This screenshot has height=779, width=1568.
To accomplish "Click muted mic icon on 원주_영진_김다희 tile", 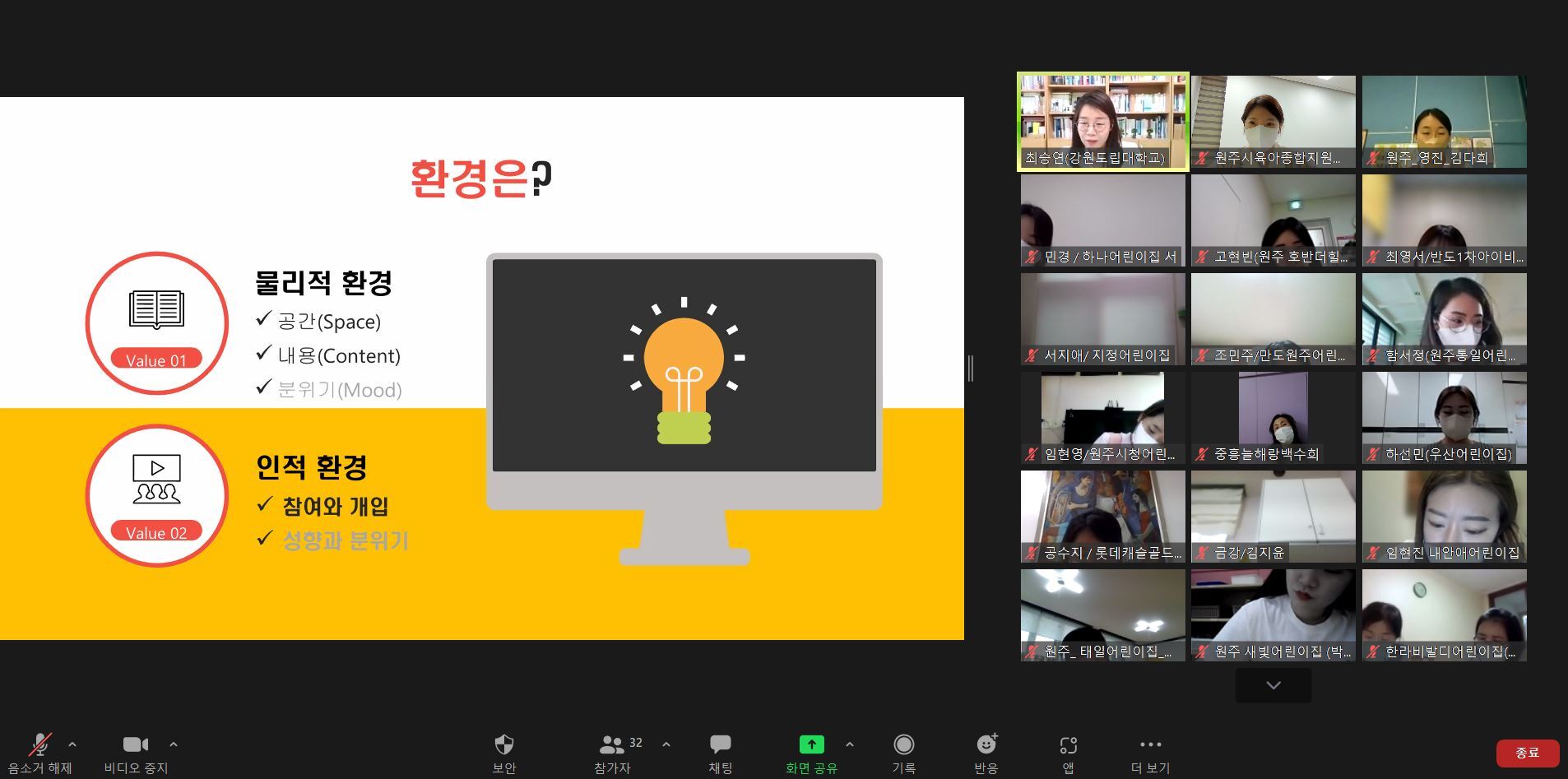I will point(1373,158).
